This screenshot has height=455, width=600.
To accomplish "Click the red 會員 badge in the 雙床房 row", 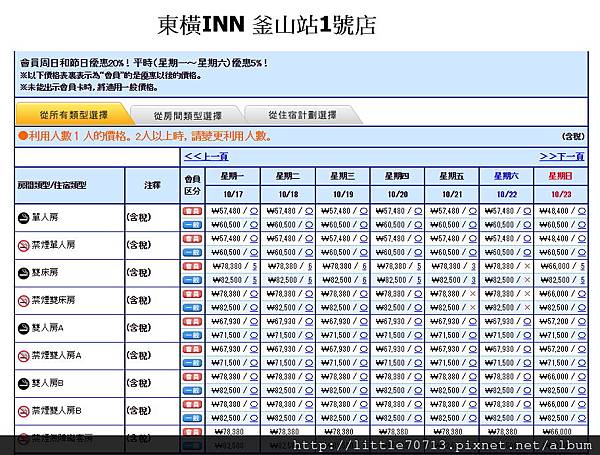I will click(x=192, y=266).
